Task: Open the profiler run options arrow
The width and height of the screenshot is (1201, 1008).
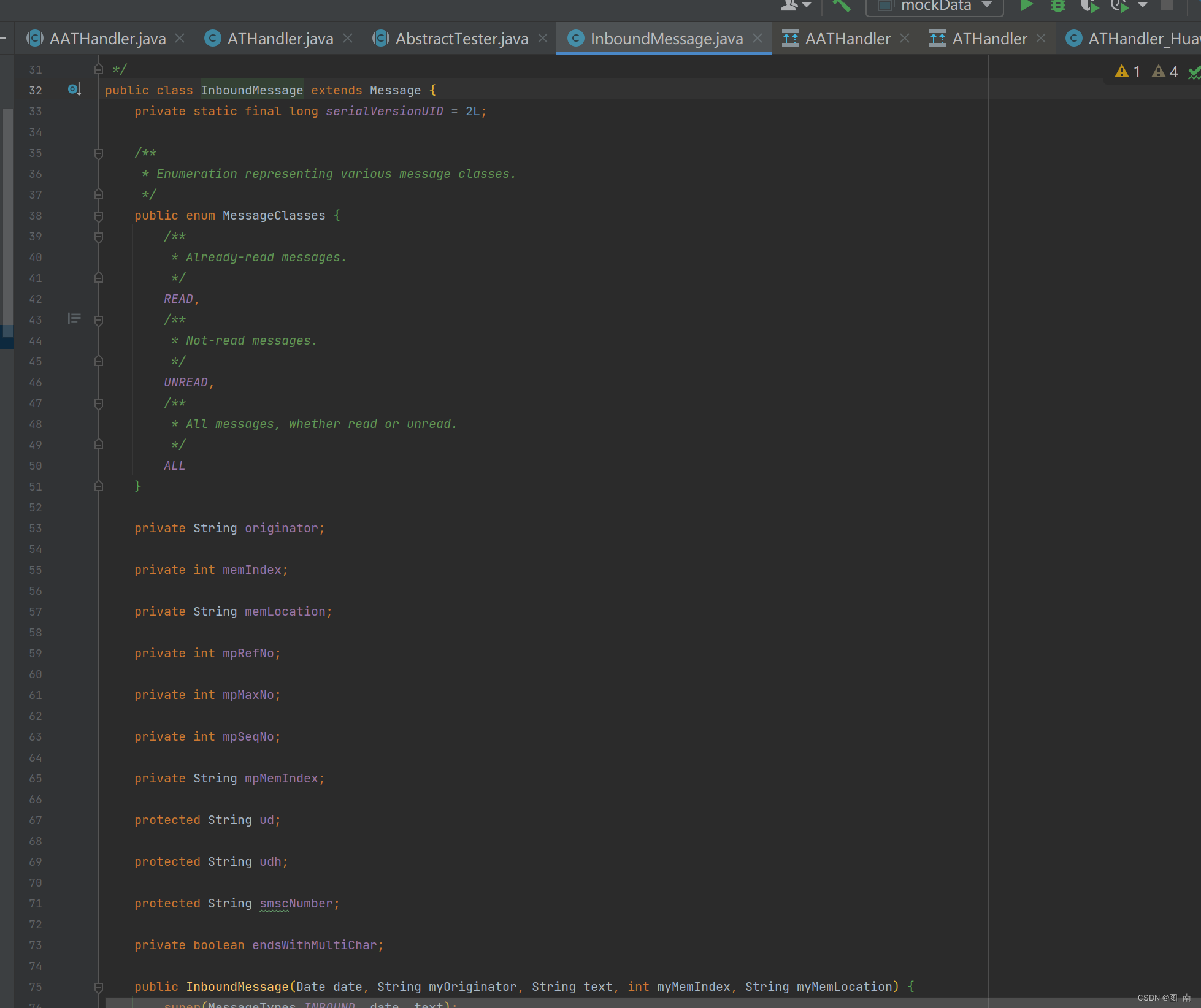Action: click(x=1143, y=5)
